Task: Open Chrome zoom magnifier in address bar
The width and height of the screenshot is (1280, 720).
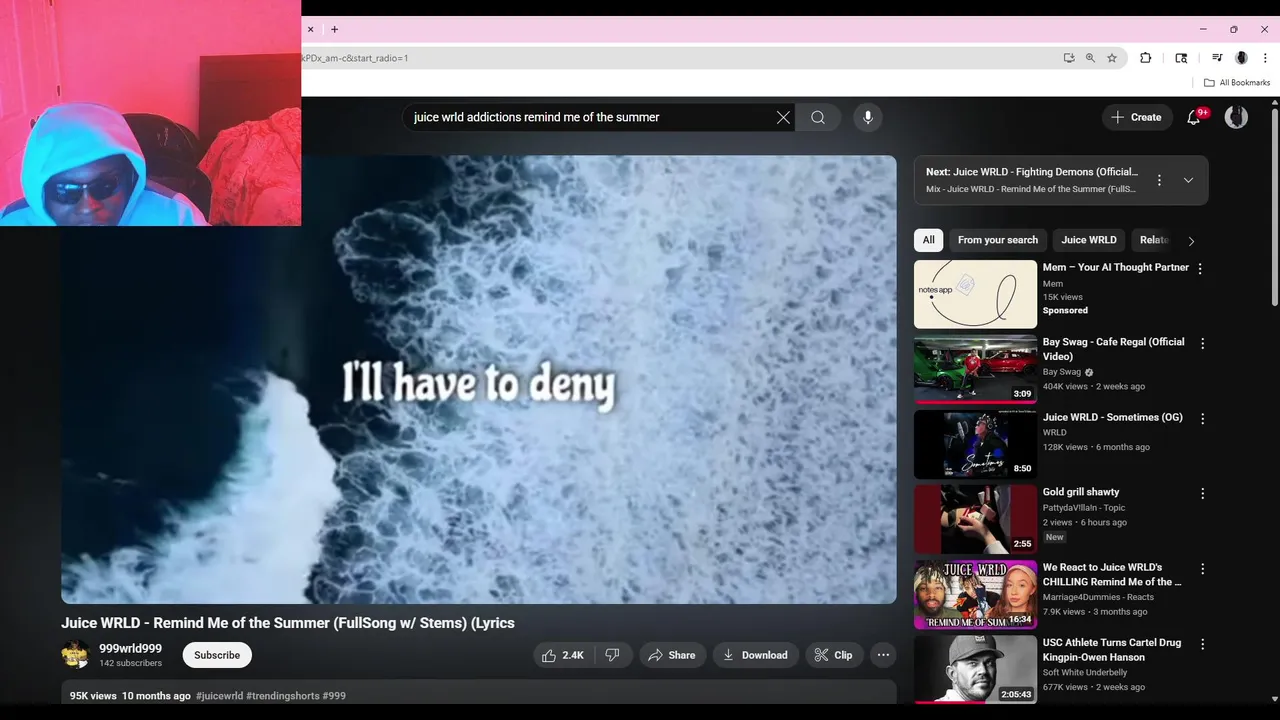Action: pyautogui.click(x=1090, y=58)
